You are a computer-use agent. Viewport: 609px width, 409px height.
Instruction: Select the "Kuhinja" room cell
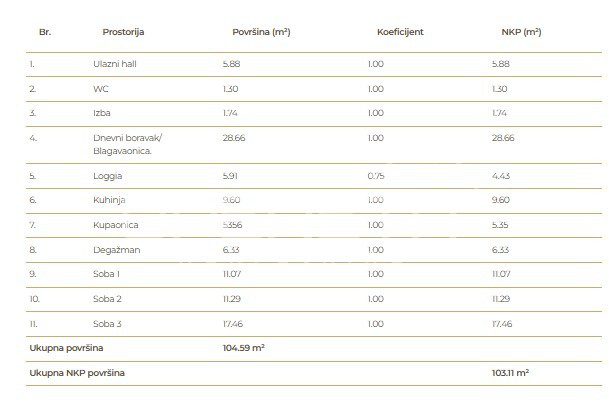pos(108,200)
